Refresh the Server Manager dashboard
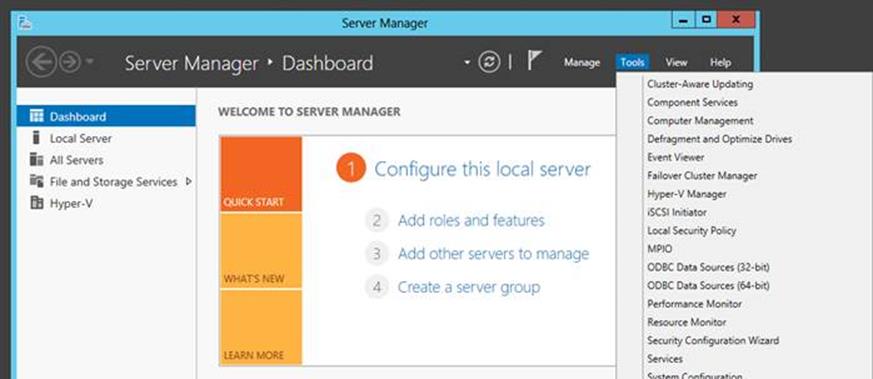873x379 pixels. point(489,62)
